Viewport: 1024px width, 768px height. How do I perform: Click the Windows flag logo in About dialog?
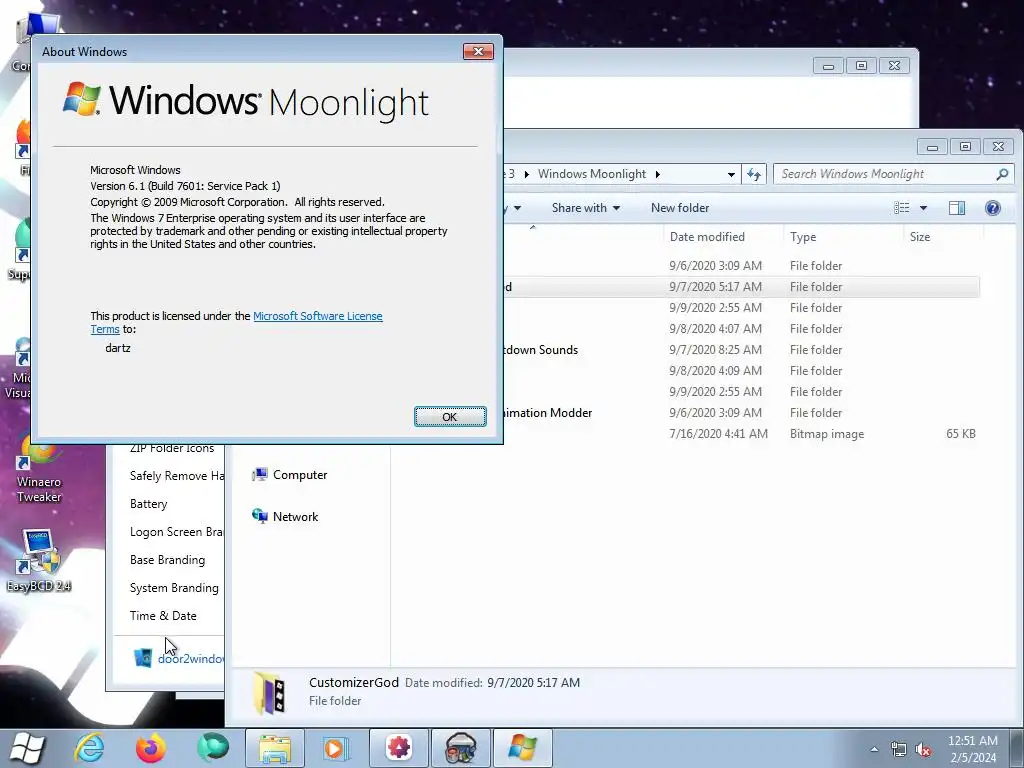tap(82, 99)
